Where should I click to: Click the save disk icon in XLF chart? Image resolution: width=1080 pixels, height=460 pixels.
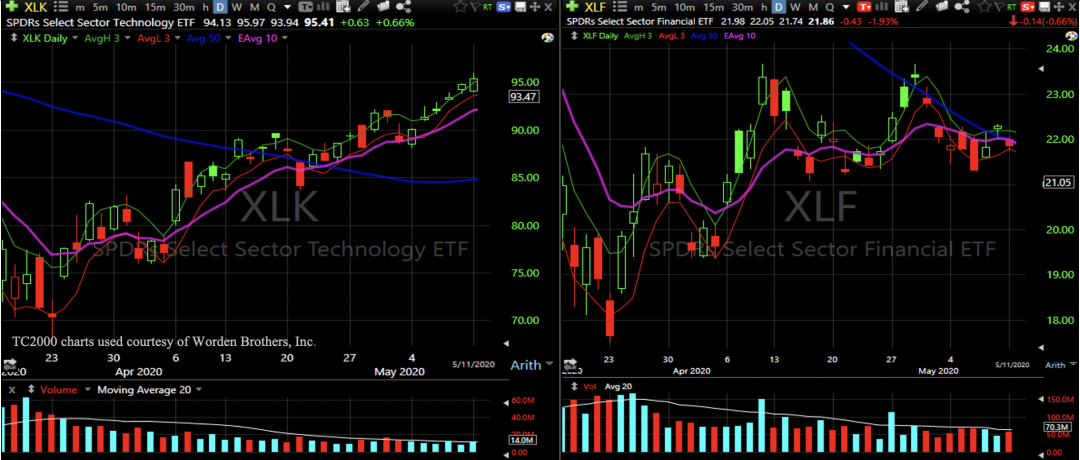(1044, 7)
